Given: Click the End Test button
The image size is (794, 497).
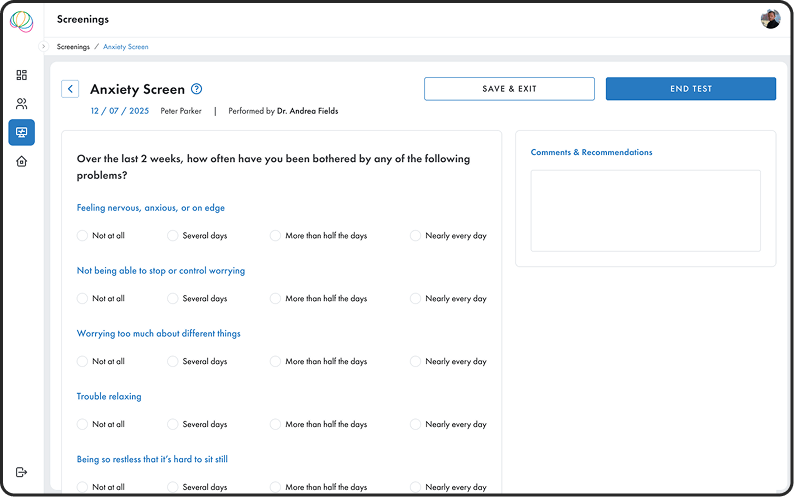Looking at the screenshot, I should [691, 89].
